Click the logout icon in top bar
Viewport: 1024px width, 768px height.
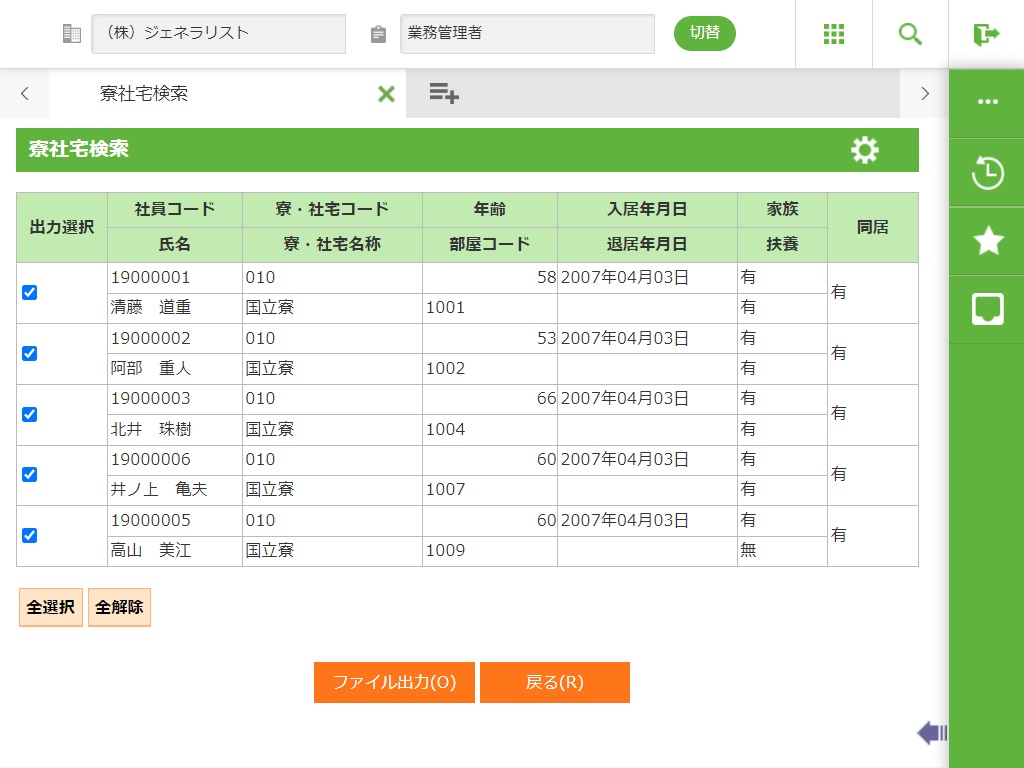[x=986, y=34]
